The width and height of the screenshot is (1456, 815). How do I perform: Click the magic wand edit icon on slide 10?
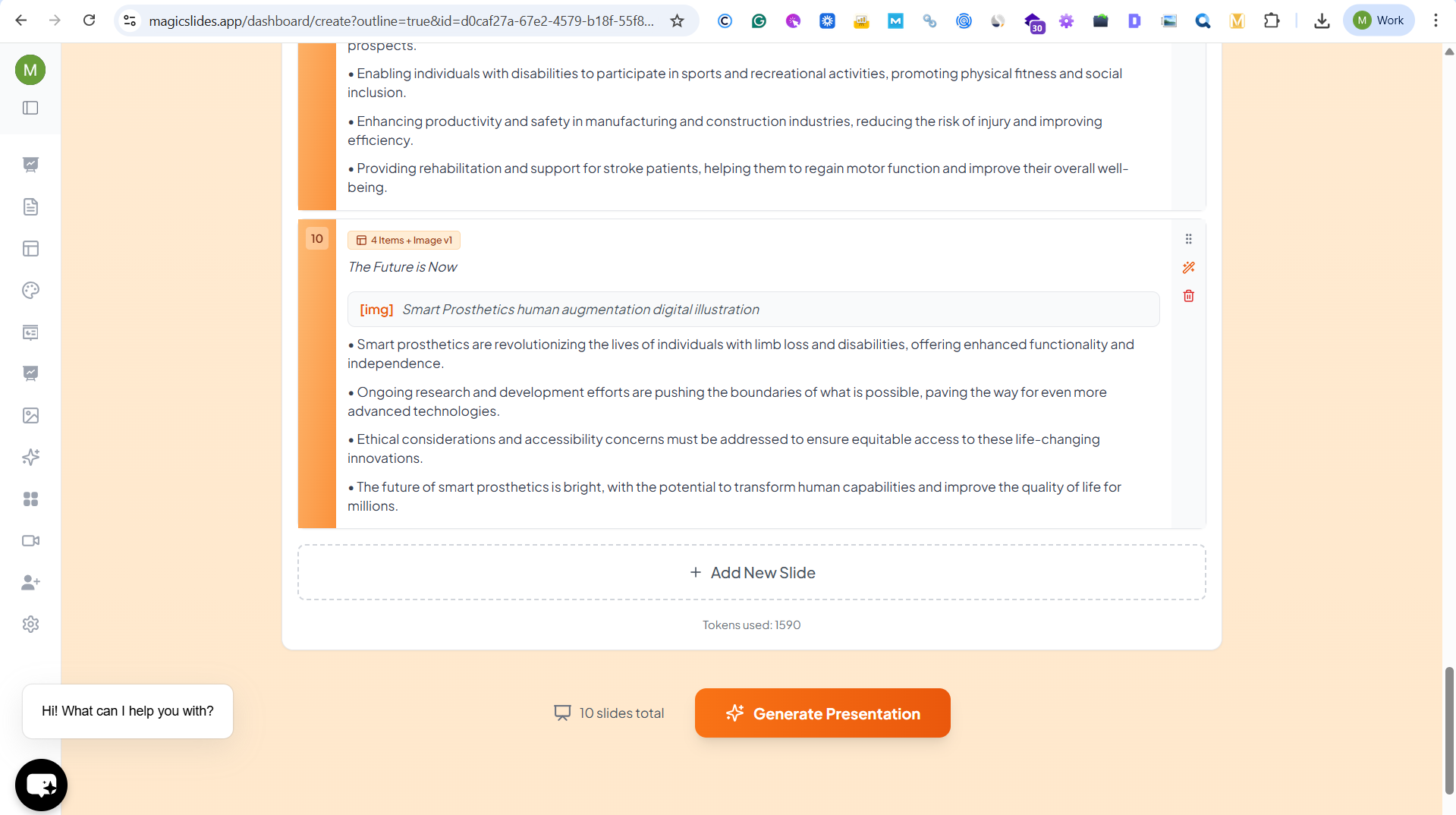[1188, 267]
